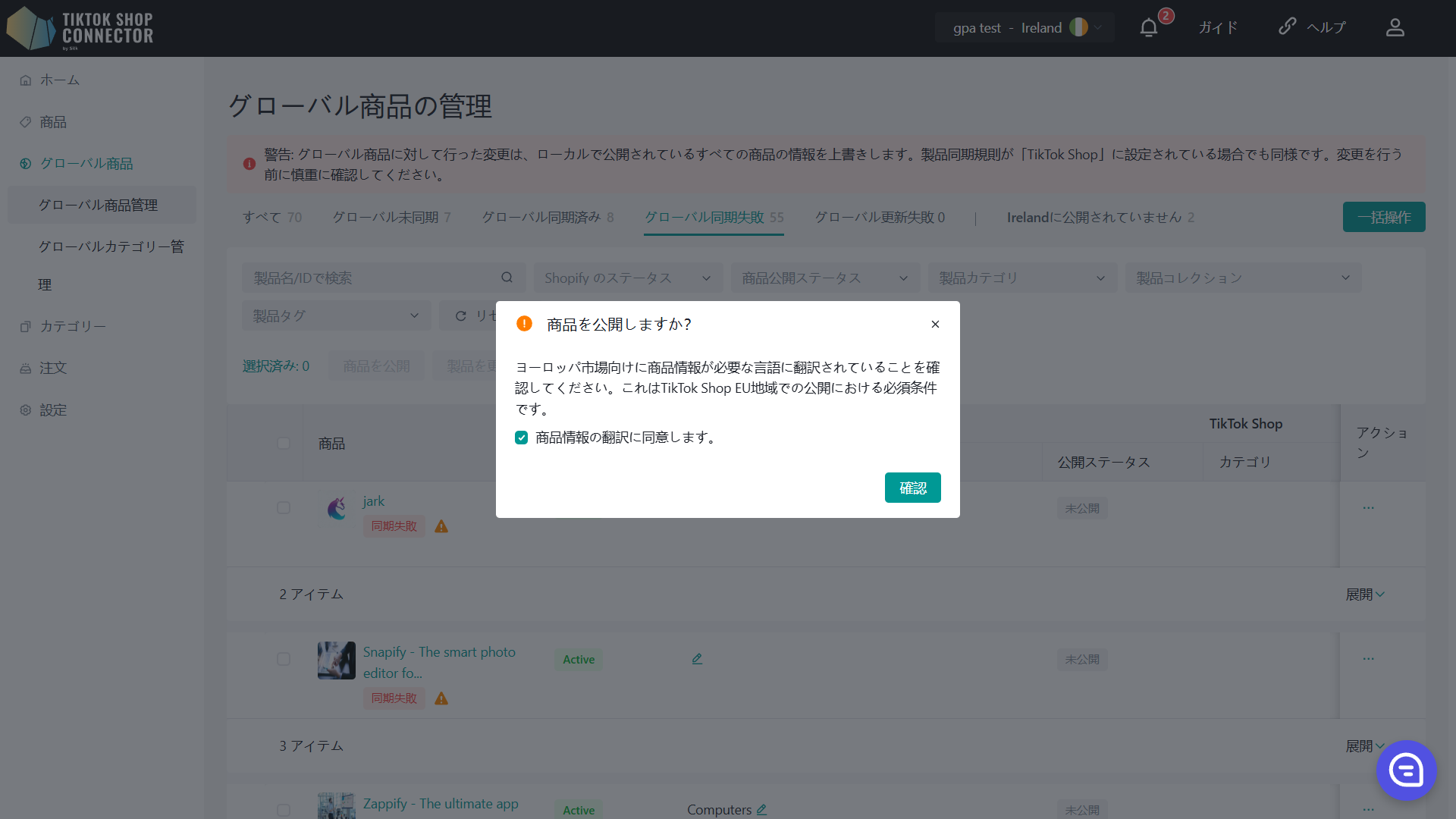Click the category icon next to カテゴリー
This screenshot has width=1456, height=819.
26,327
